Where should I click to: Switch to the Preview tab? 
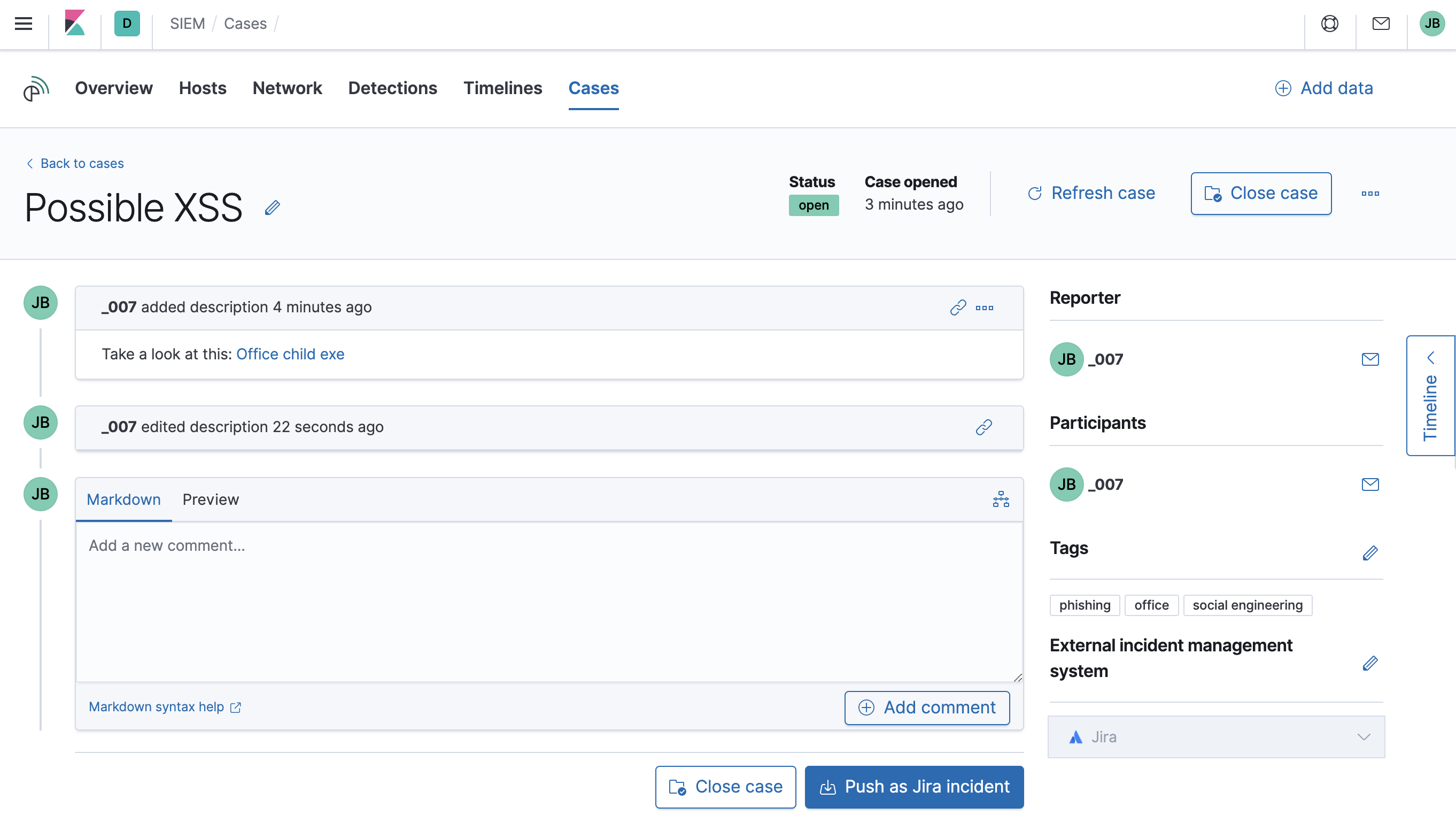(x=210, y=499)
